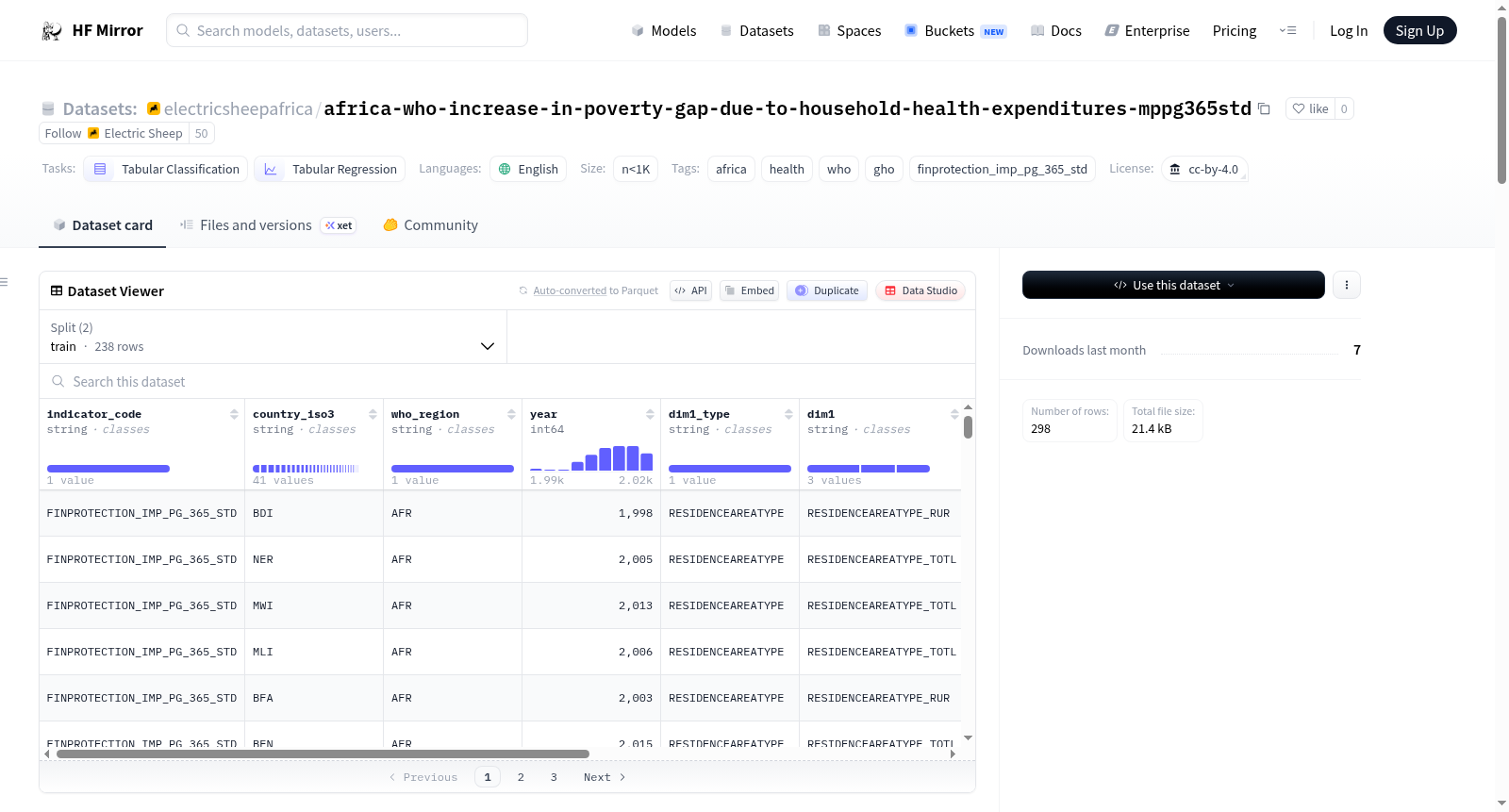Click the sort icon on indicator_code column
This screenshot has width=1509, height=812.
click(x=234, y=414)
